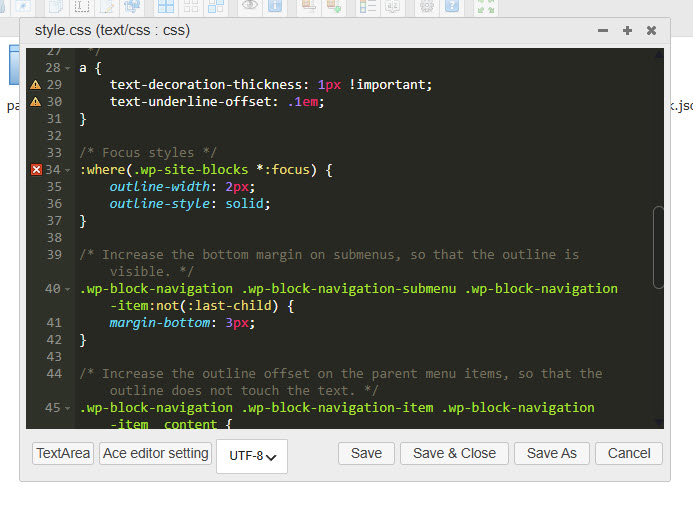
Task: Collapse the code block at line 40
Action: [x=68, y=290]
